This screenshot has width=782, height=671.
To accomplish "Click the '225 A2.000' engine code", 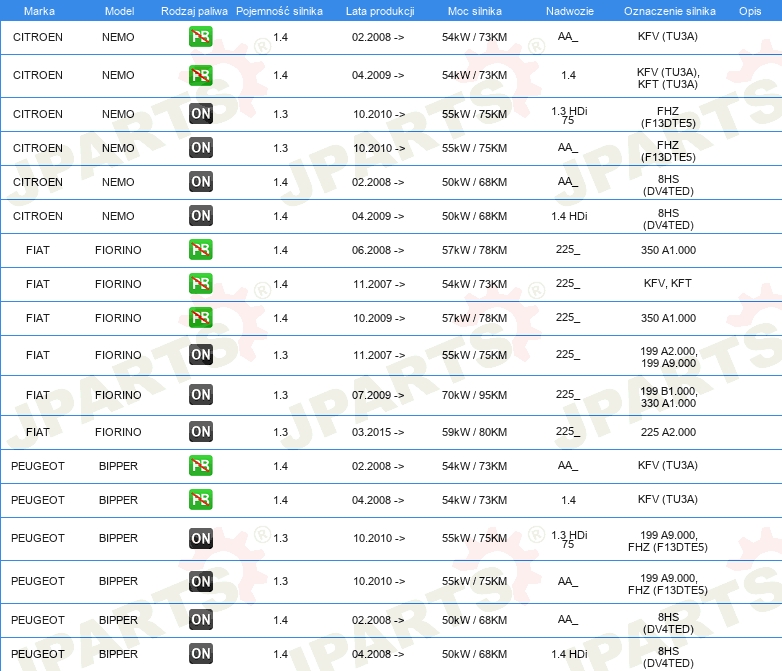I will click(668, 432).
